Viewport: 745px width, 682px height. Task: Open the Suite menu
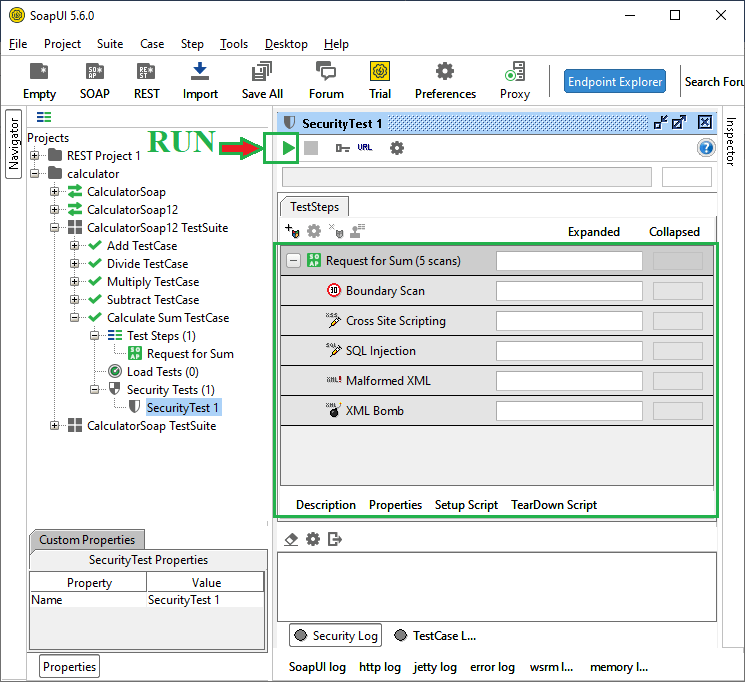110,44
